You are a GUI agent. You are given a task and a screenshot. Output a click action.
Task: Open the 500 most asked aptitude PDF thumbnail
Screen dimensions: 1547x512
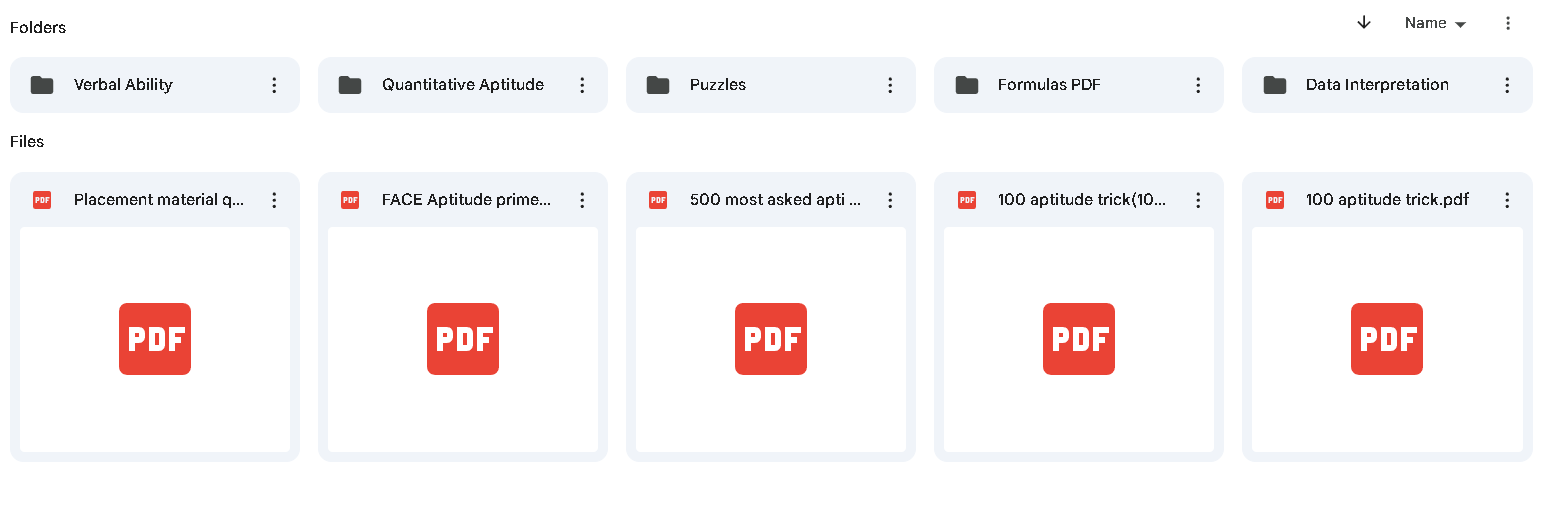[771, 339]
